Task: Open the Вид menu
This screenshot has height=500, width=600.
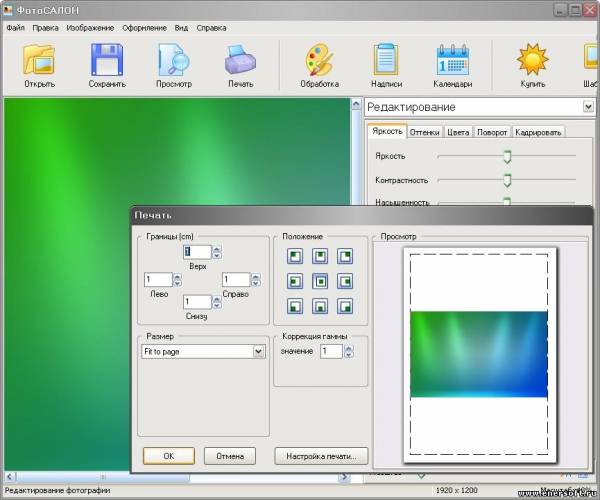Action: 181,28
